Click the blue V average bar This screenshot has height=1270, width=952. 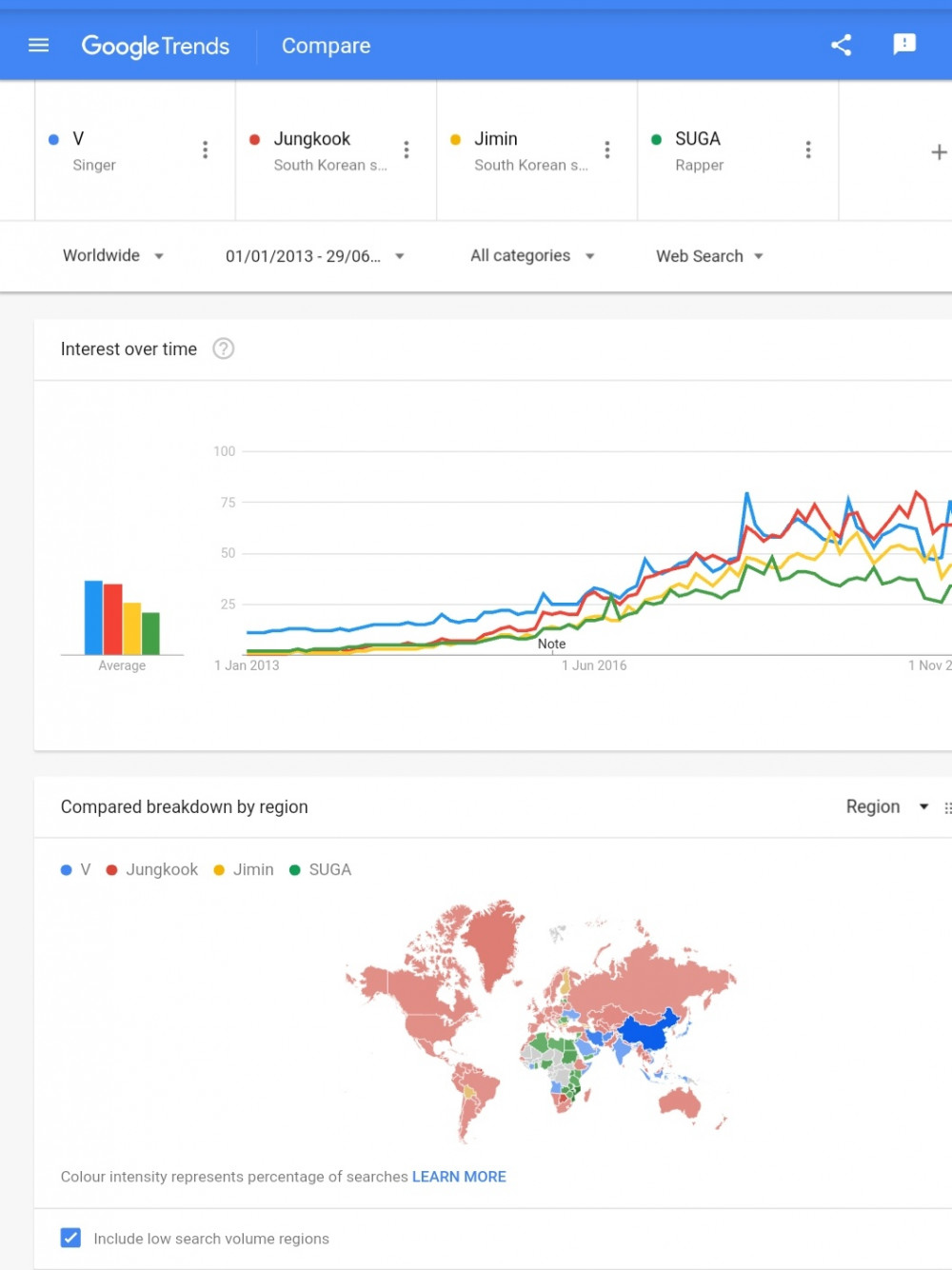tap(93, 617)
